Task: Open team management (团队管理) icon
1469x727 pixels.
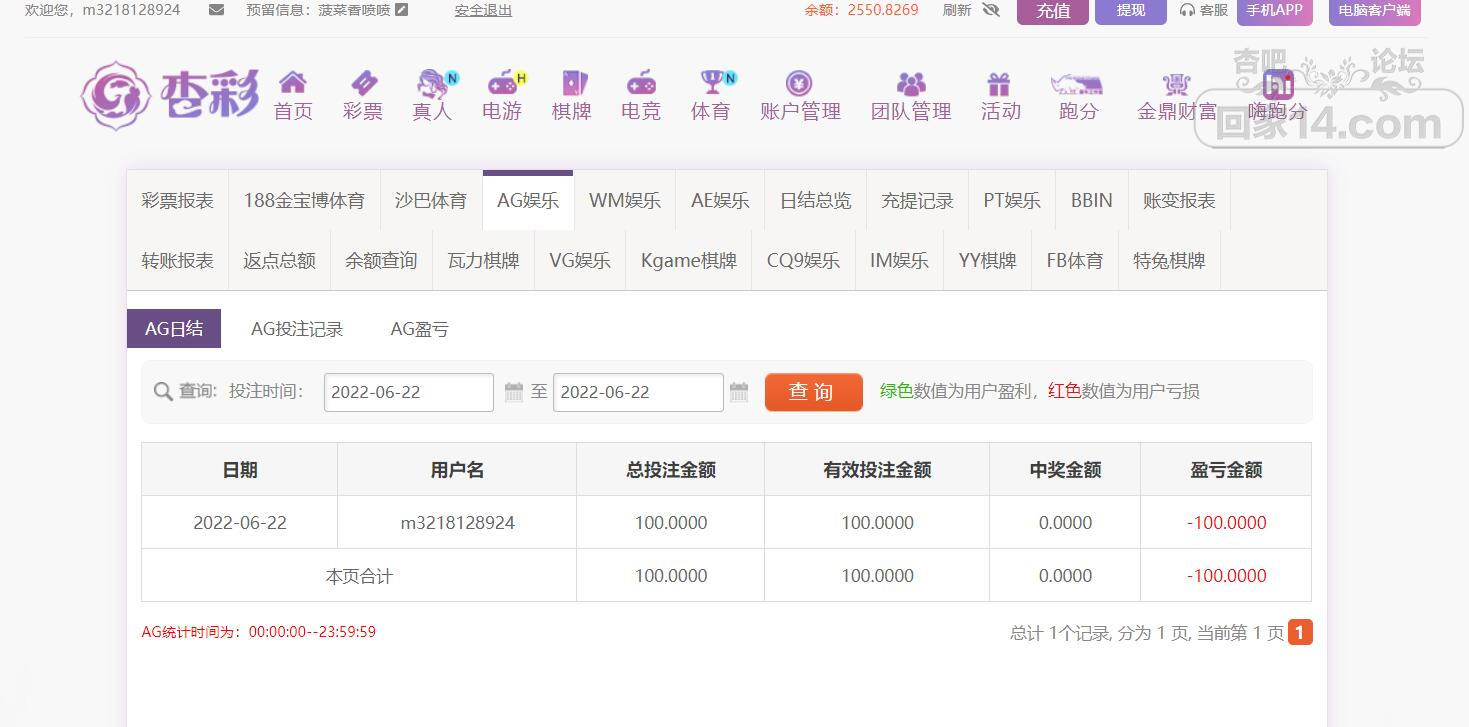Action: 911,83
